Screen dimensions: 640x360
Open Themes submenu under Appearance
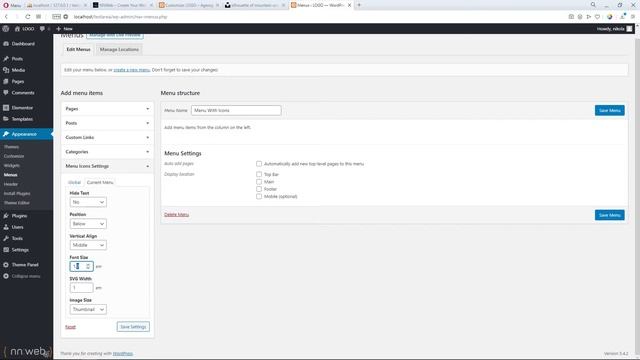pyautogui.click(x=11, y=147)
